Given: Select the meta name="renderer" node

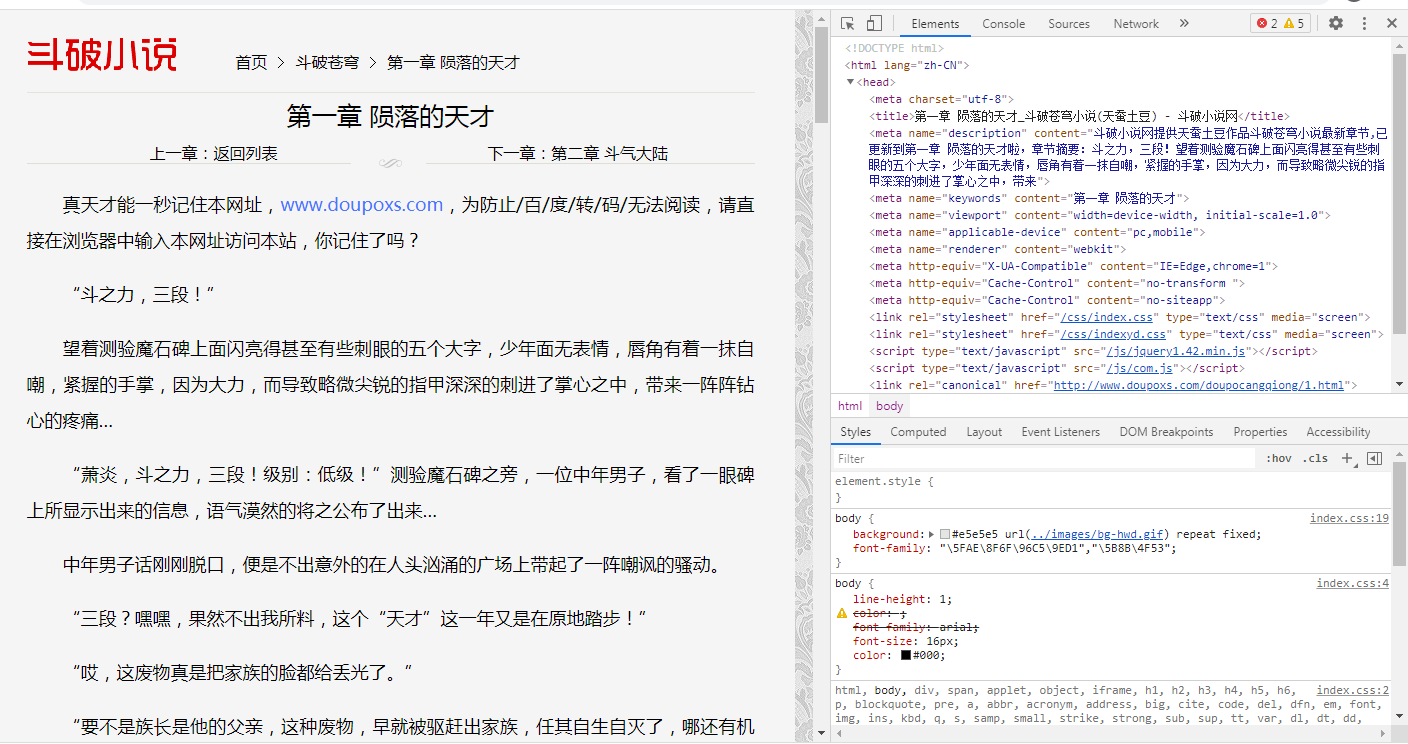Looking at the screenshot, I should 997,250.
